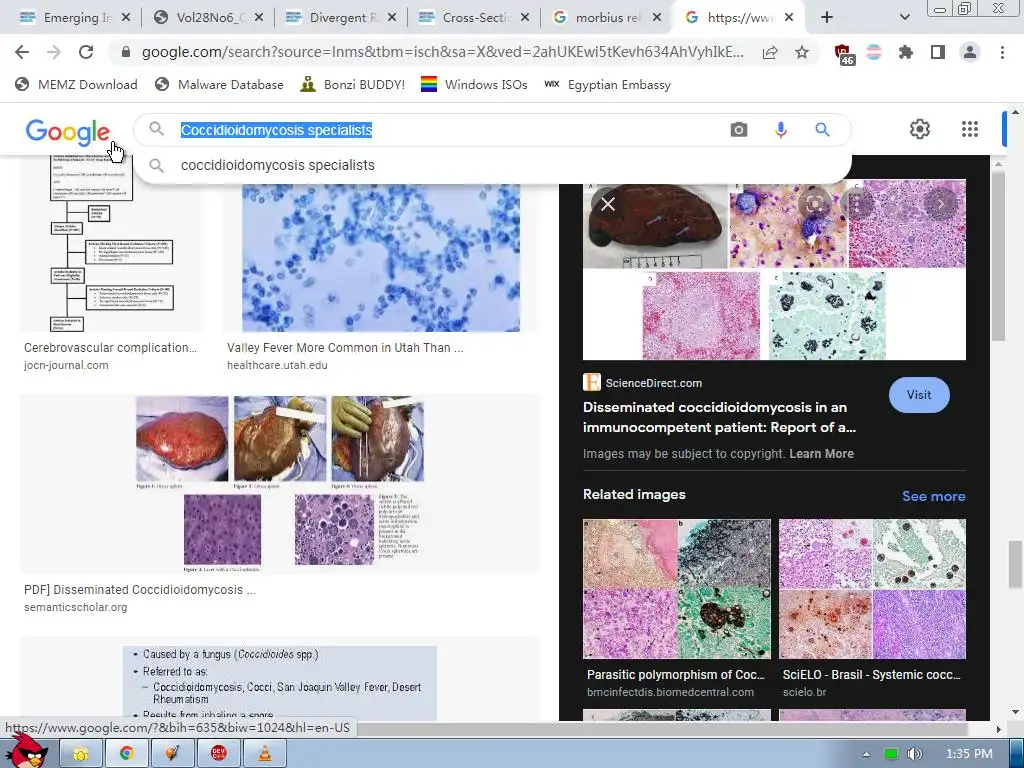The height and width of the screenshot is (768, 1024).
Task: Click the URL address bar
Action: pos(443,52)
